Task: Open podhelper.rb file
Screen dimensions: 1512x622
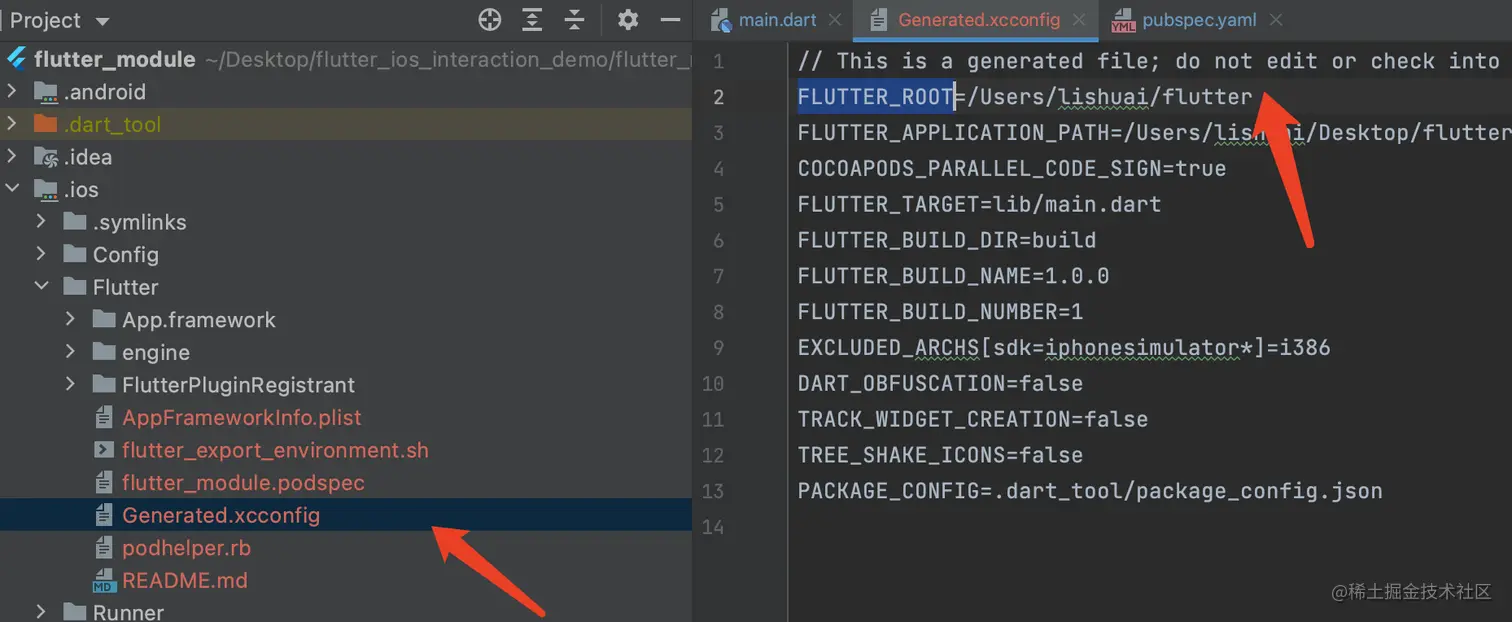Action: pos(186,548)
